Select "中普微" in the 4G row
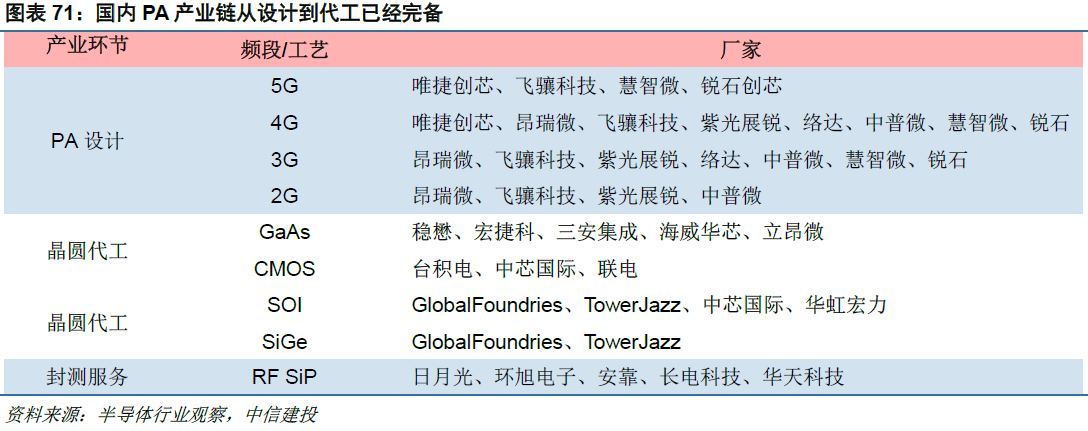This screenshot has width=1088, height=431. click(x=896, y=123)
